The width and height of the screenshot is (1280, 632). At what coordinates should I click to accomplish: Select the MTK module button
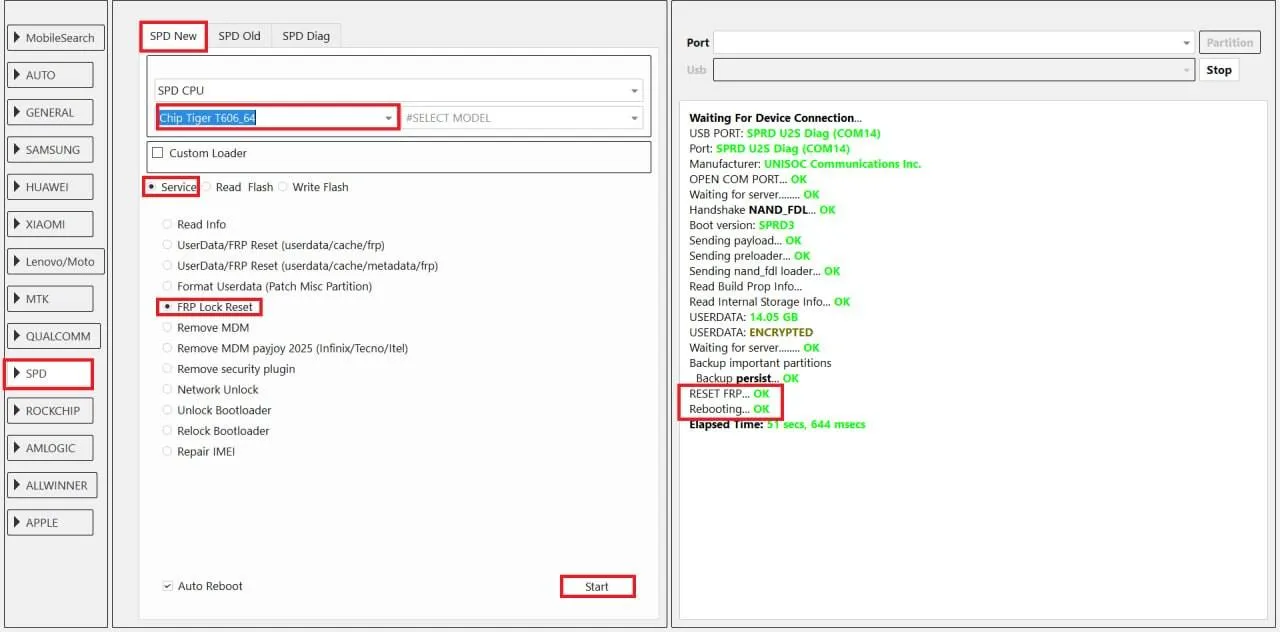tap(50, 299)
